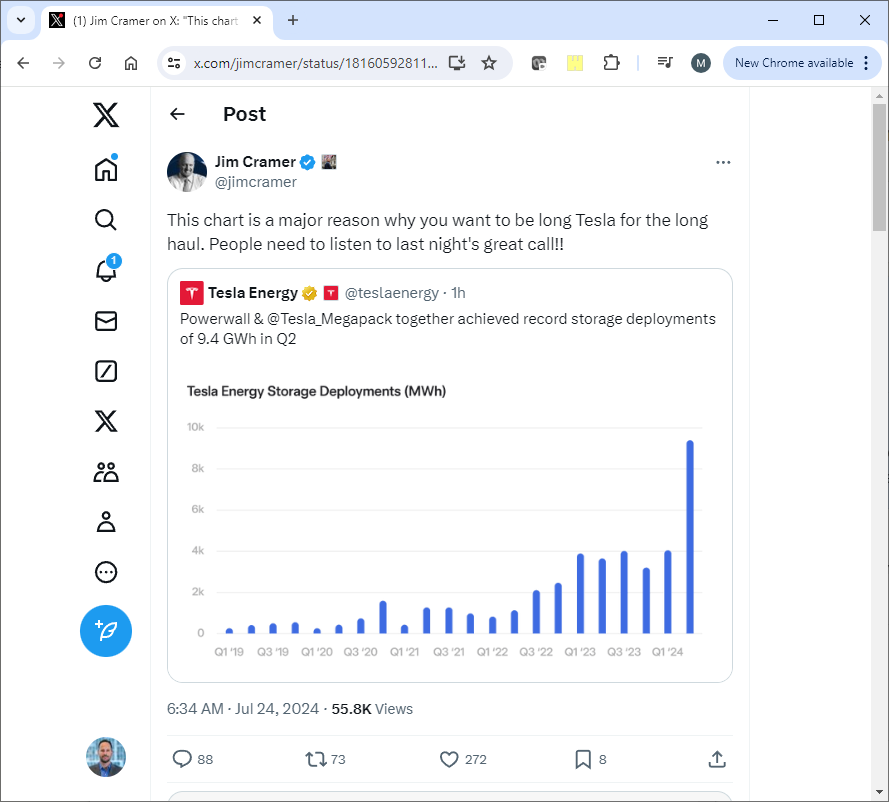Click the browser Back button
The width and height of the screenshot is (889, 802).
click(x=23, y=63)
